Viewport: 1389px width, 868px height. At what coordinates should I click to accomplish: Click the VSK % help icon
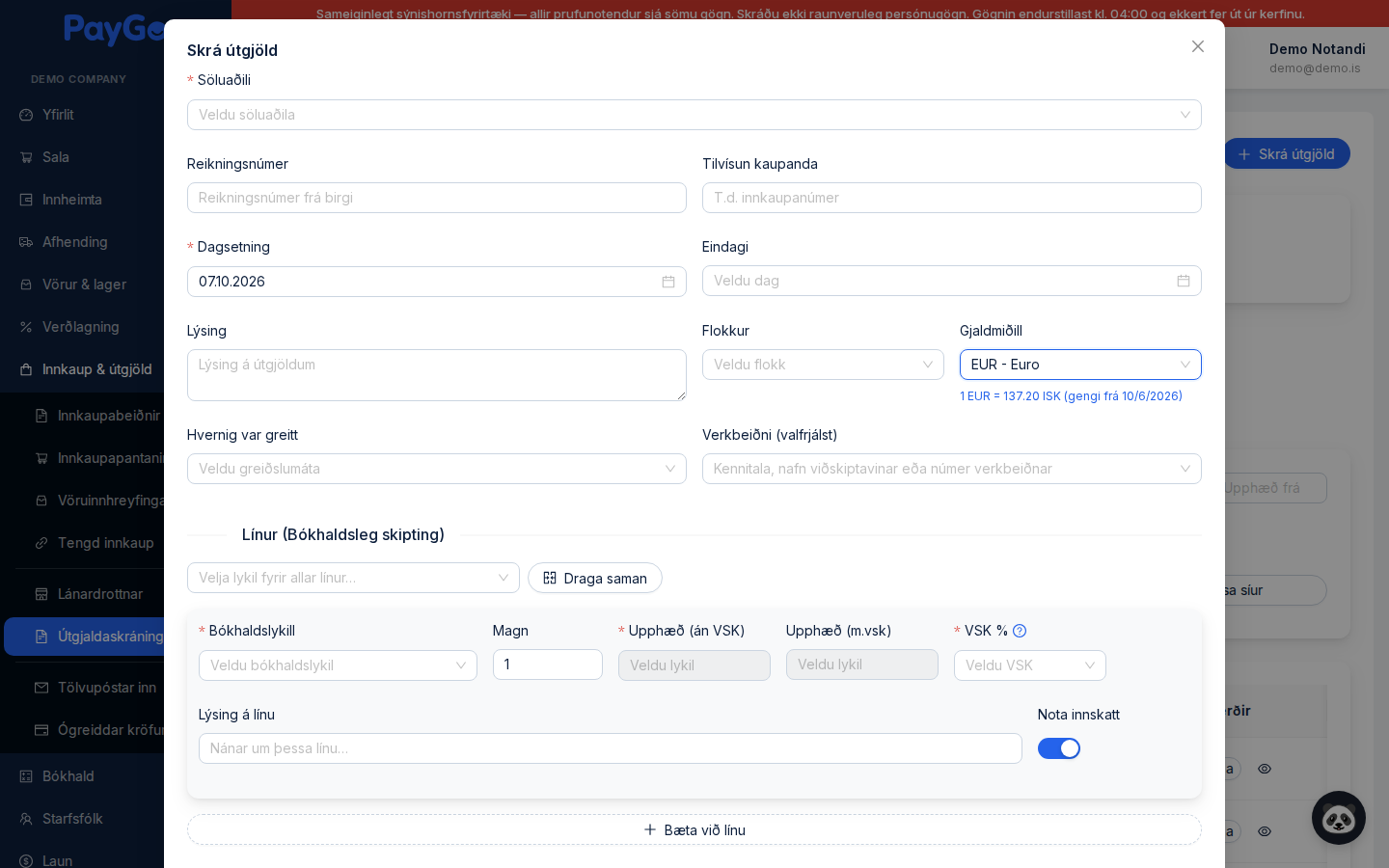click(1020, 631)
